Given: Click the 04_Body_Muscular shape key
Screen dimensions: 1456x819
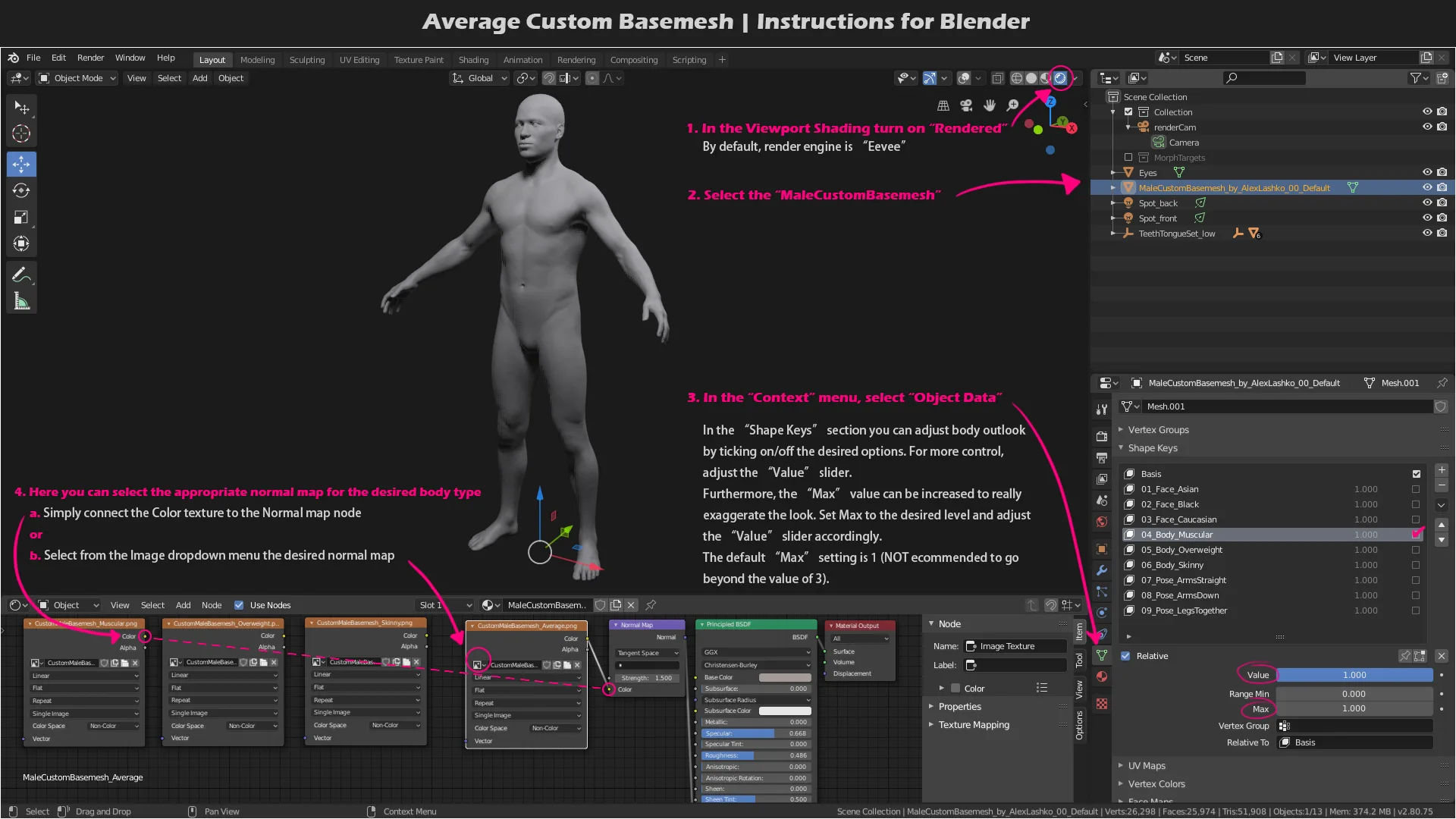Looking at the screenshot, I should coord(1176,534).
